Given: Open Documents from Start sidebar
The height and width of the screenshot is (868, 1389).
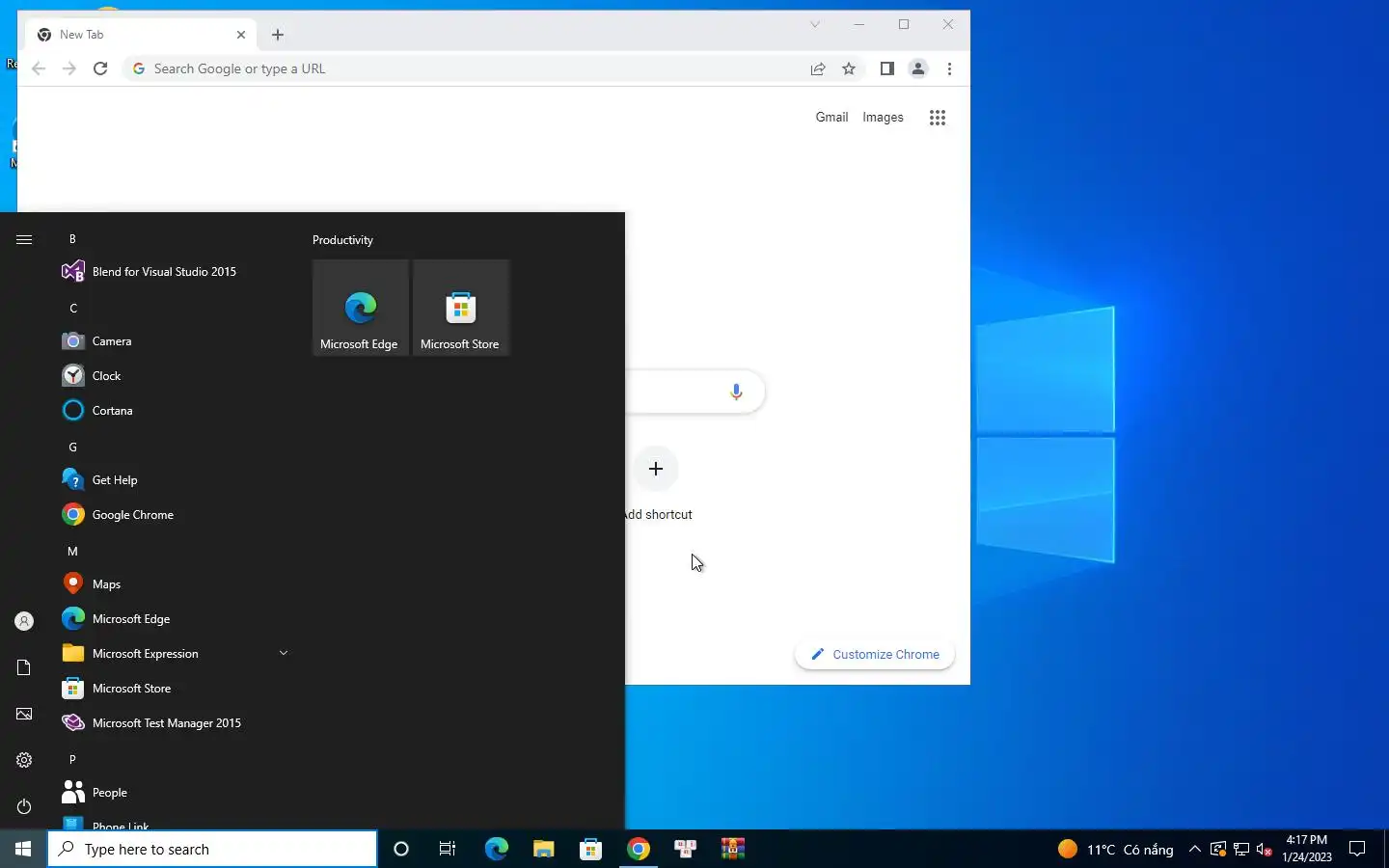Looking at the screenshot, I should tap(24, 667).
